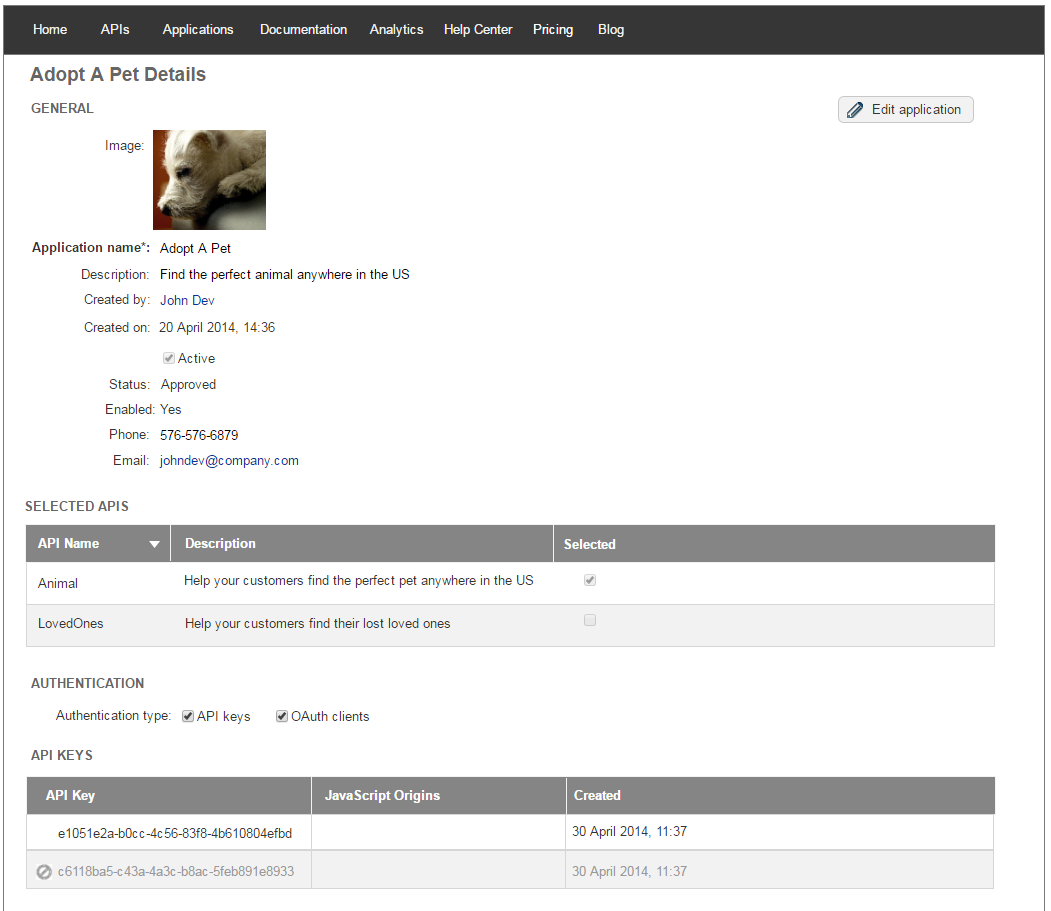Open the John Dev creator link
The width and height of the screenshot is (1051, 911).
(187, 300)
